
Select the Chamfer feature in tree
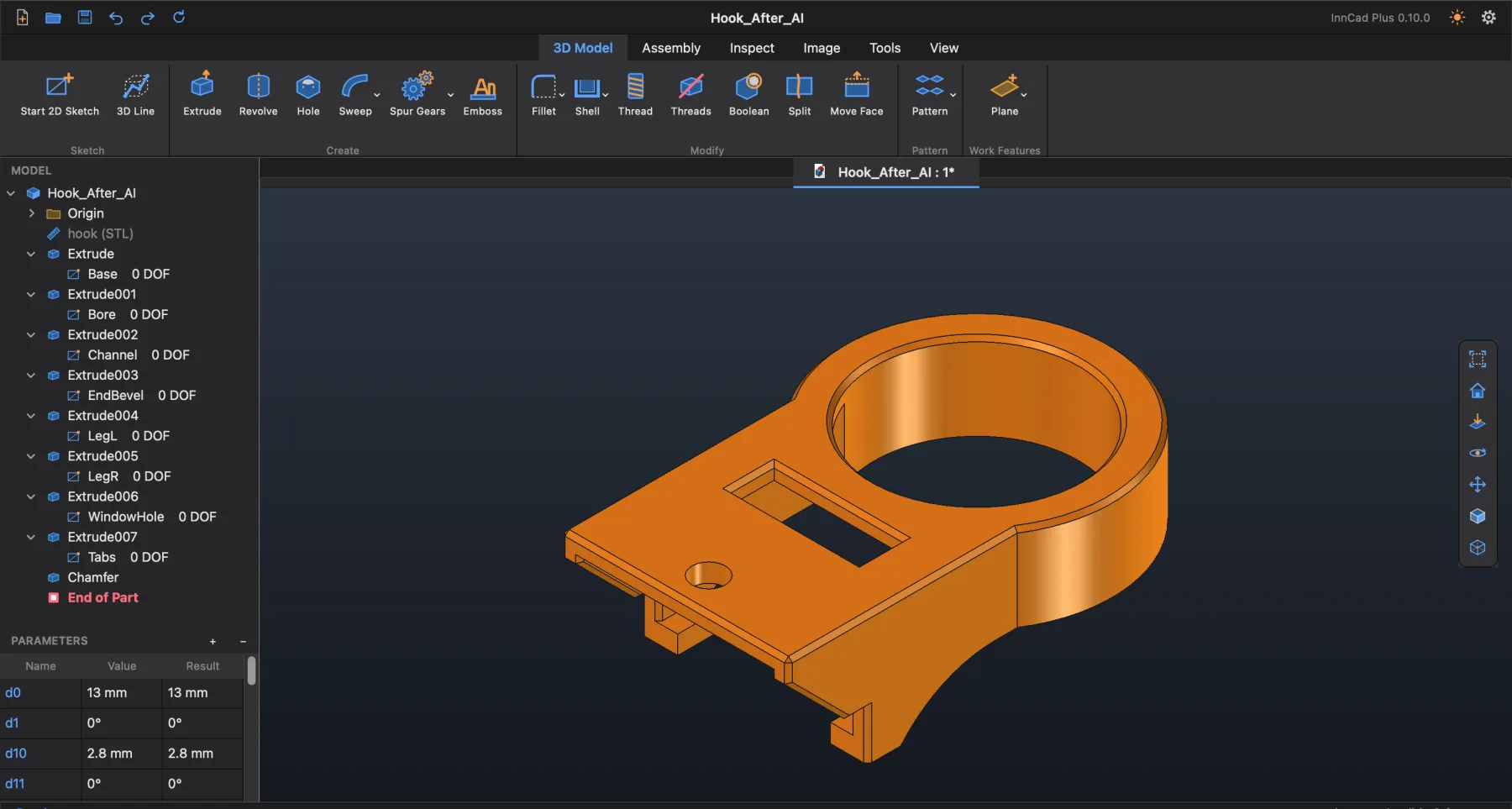[x=93, y=577]
